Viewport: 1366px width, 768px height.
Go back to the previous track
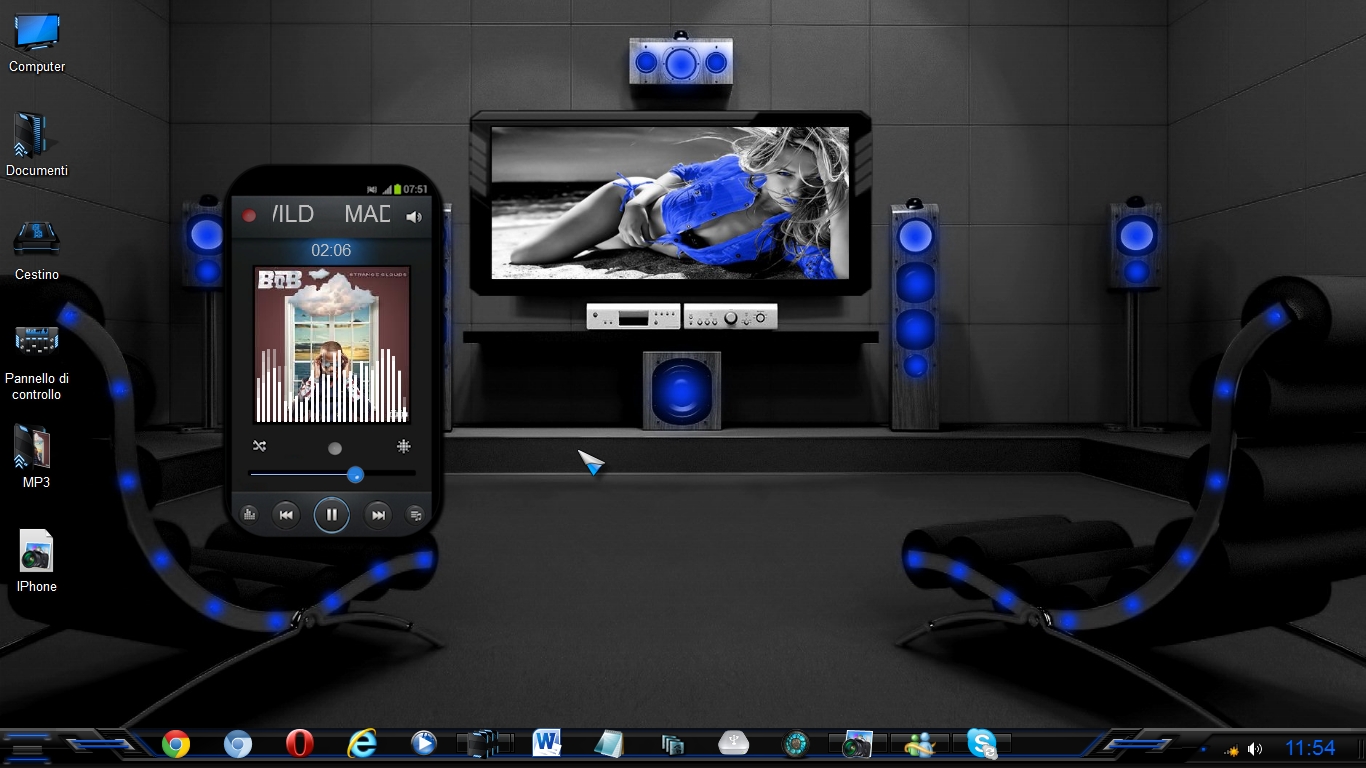tap(286, 515)
